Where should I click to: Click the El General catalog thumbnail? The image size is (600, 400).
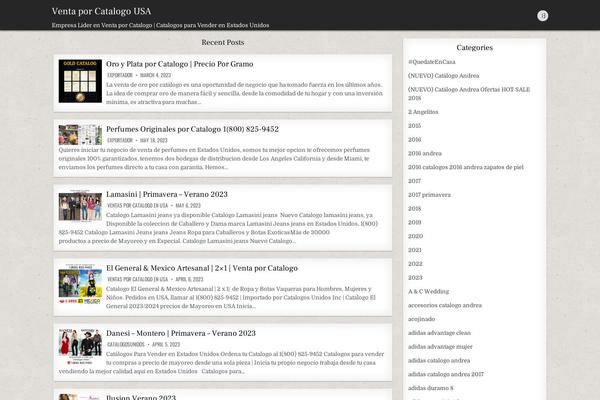coord(80,284)
